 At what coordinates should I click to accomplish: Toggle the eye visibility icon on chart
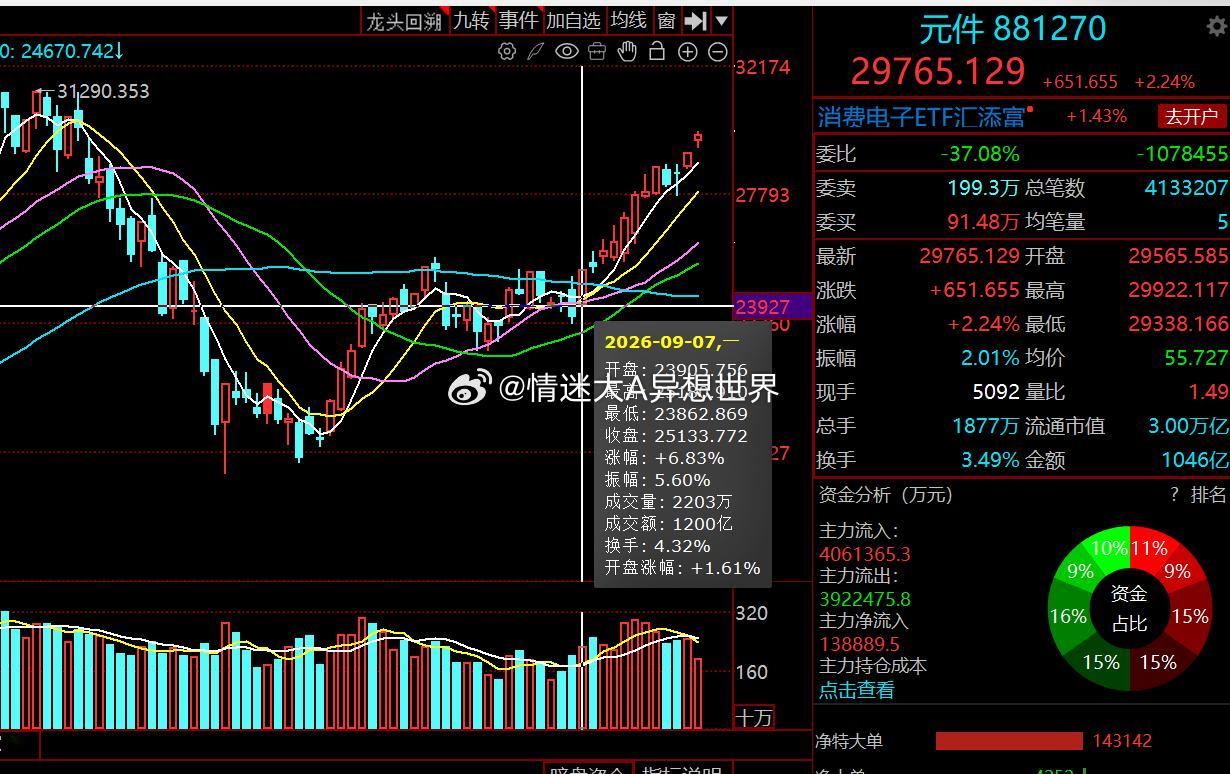click(x=567, y=51)
